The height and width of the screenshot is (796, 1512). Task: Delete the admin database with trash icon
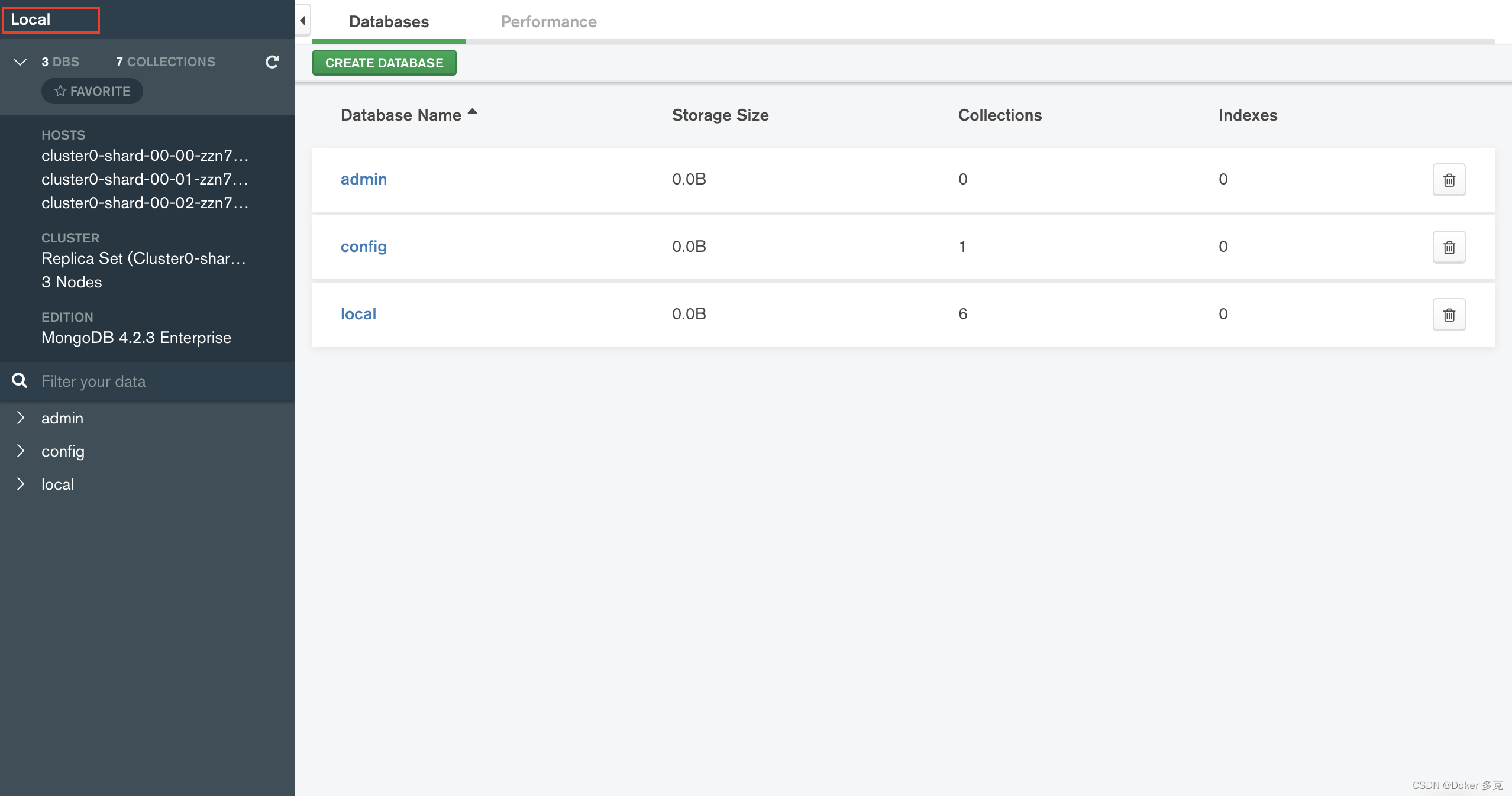1449,180
